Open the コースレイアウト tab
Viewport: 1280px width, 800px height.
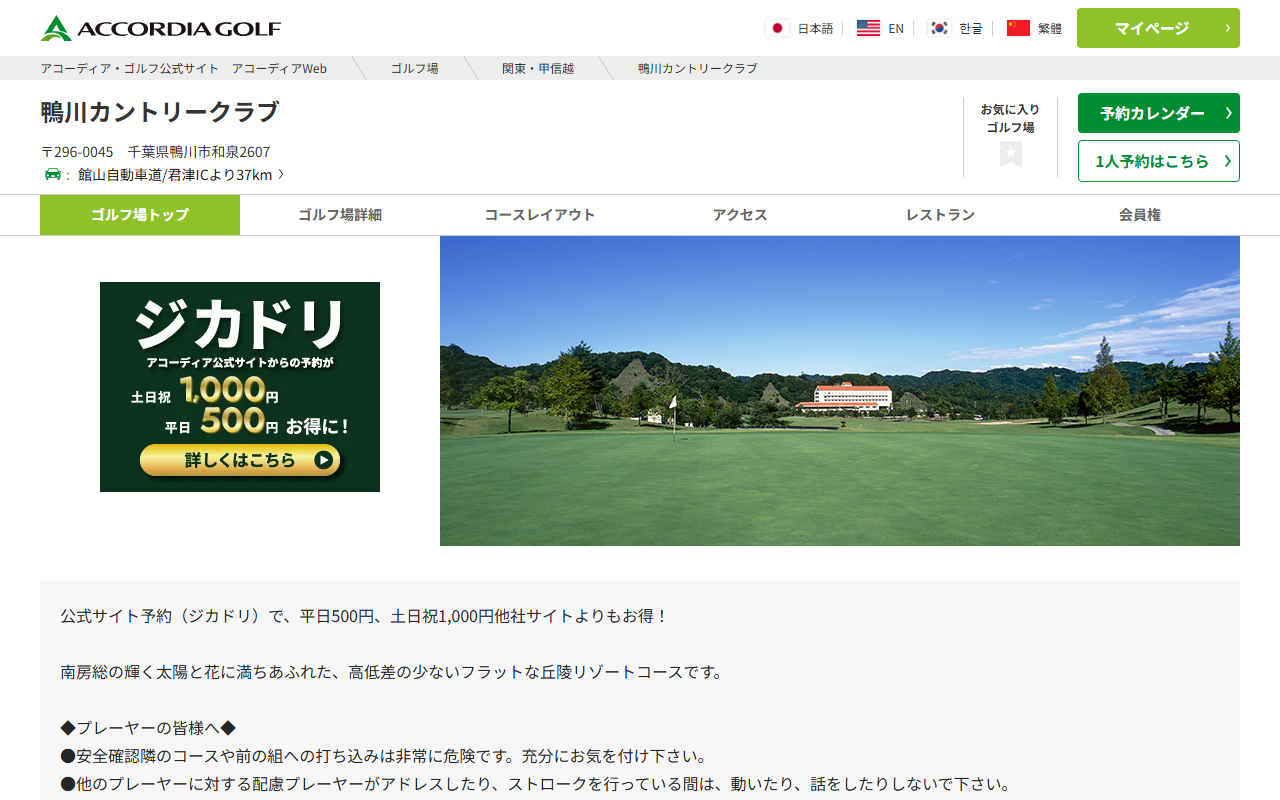(540, 215)
